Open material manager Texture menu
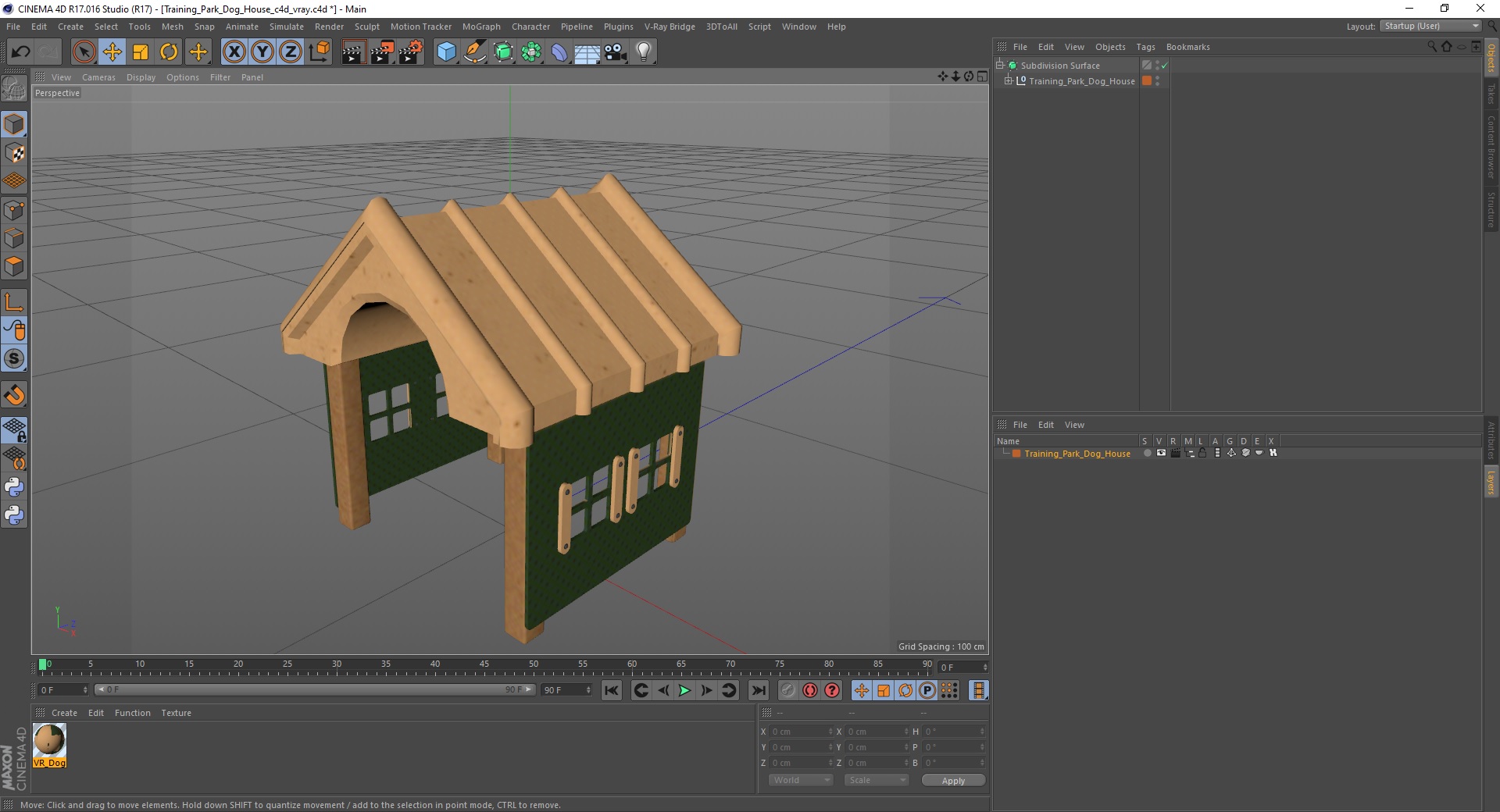 click(176, 713)
